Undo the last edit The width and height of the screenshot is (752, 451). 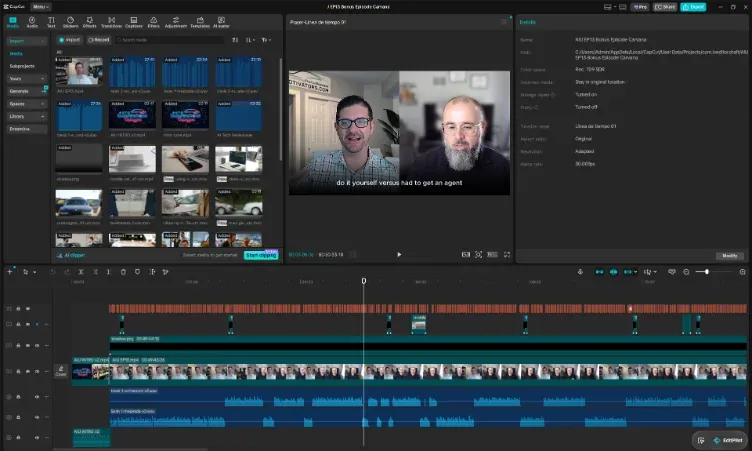pyautogui.click(x=53, y=272)
